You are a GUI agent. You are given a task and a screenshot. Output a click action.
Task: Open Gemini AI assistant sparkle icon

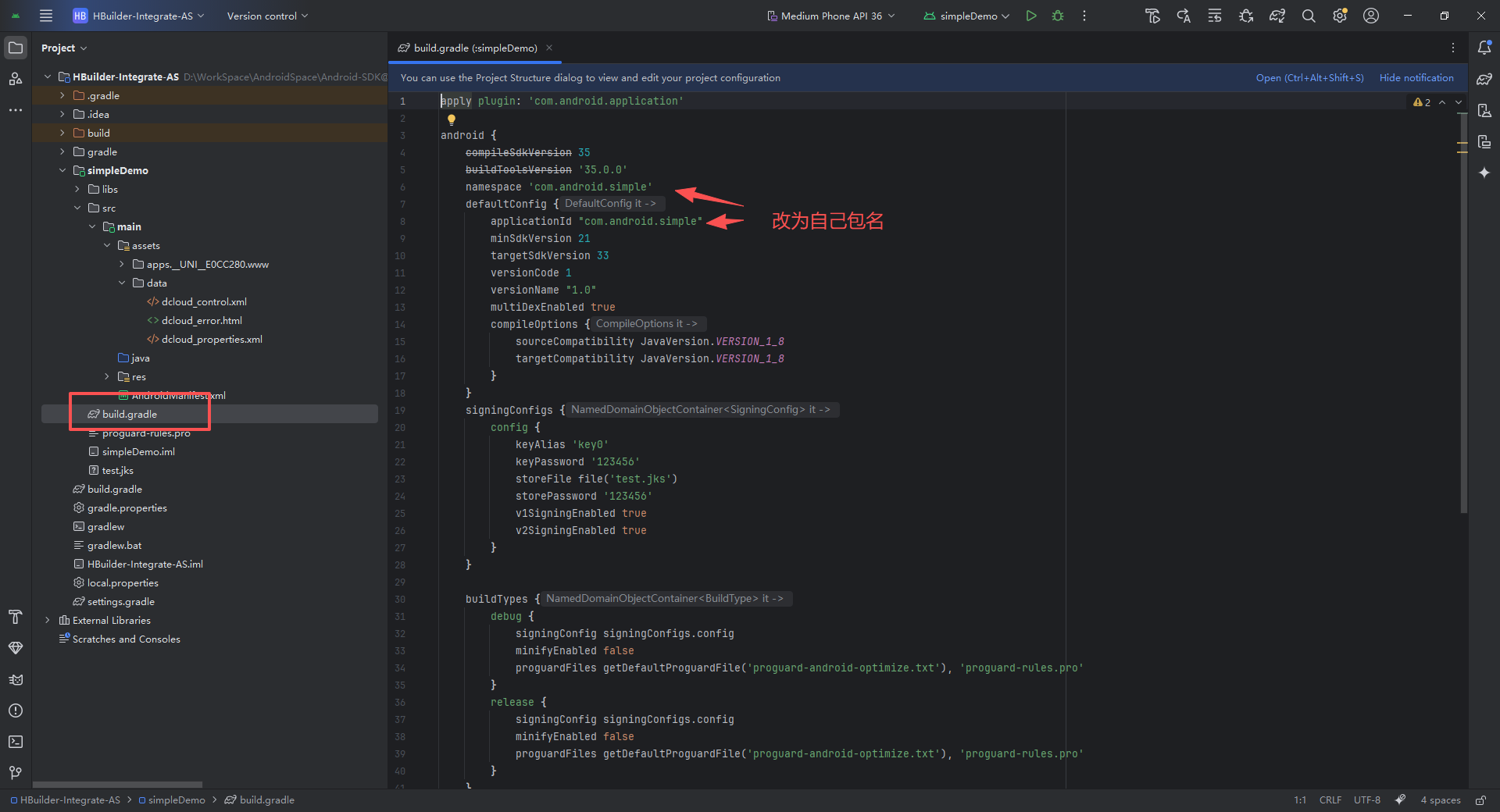pyautogui.click(x=1484, y=173)
